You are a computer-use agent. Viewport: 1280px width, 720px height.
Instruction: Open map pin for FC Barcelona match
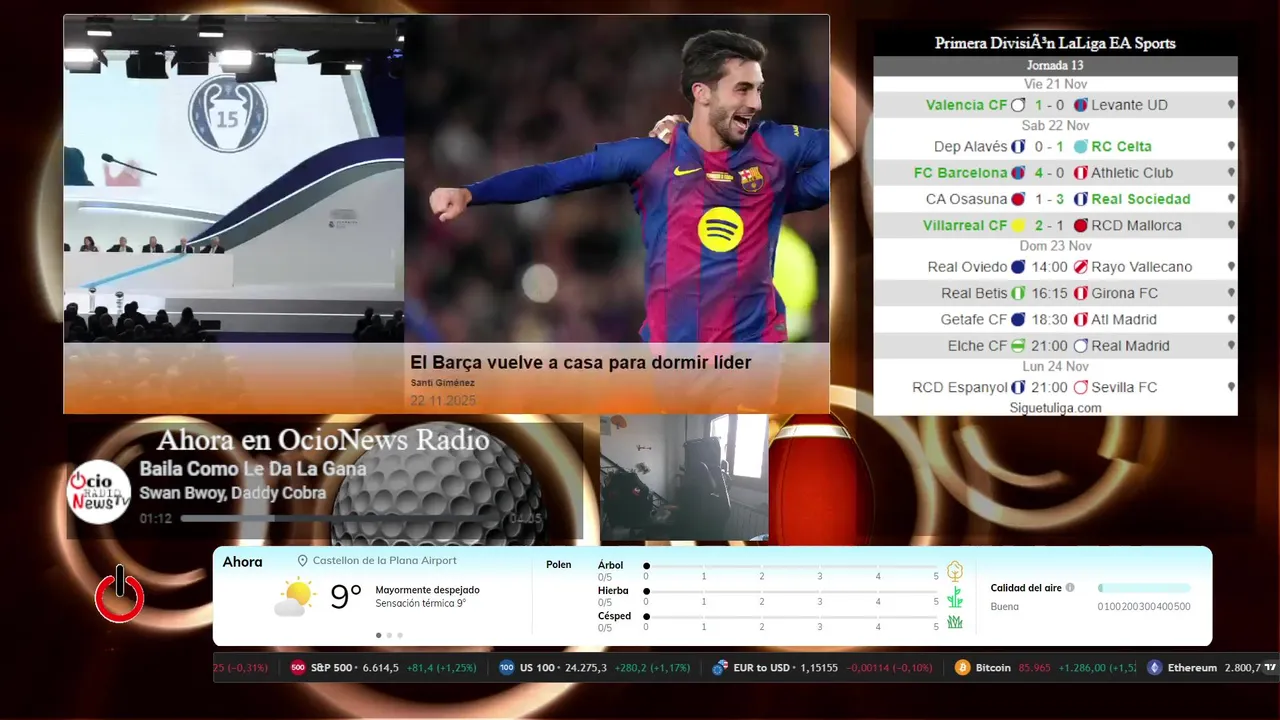1231,173
